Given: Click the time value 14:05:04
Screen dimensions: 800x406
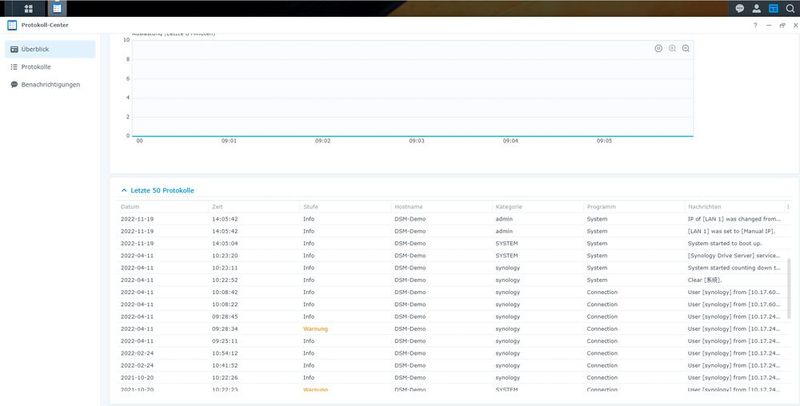Looking at the screenshot, I should (225, 243).
